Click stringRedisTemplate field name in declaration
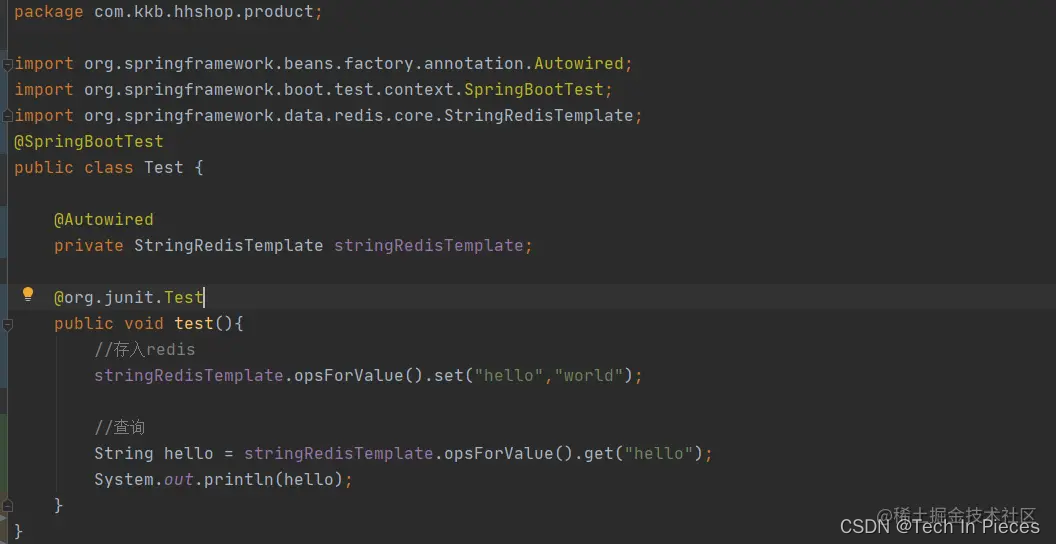 click(429, 246)
